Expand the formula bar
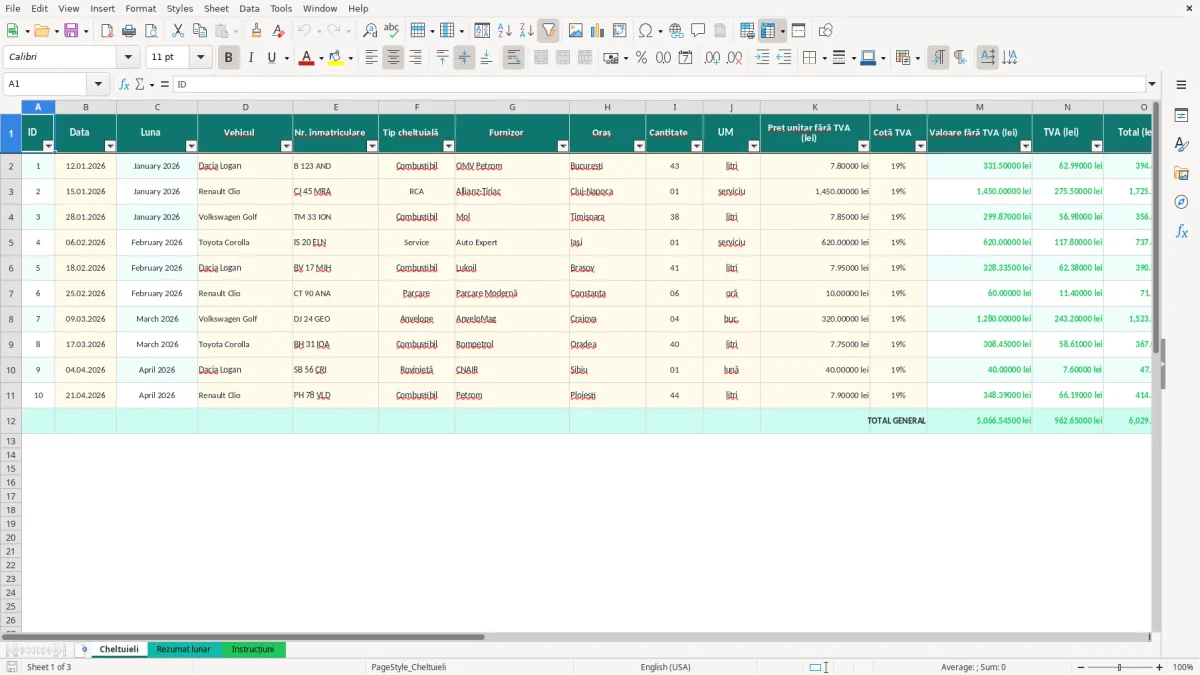1200x675 pixels. coord(1152,84)
